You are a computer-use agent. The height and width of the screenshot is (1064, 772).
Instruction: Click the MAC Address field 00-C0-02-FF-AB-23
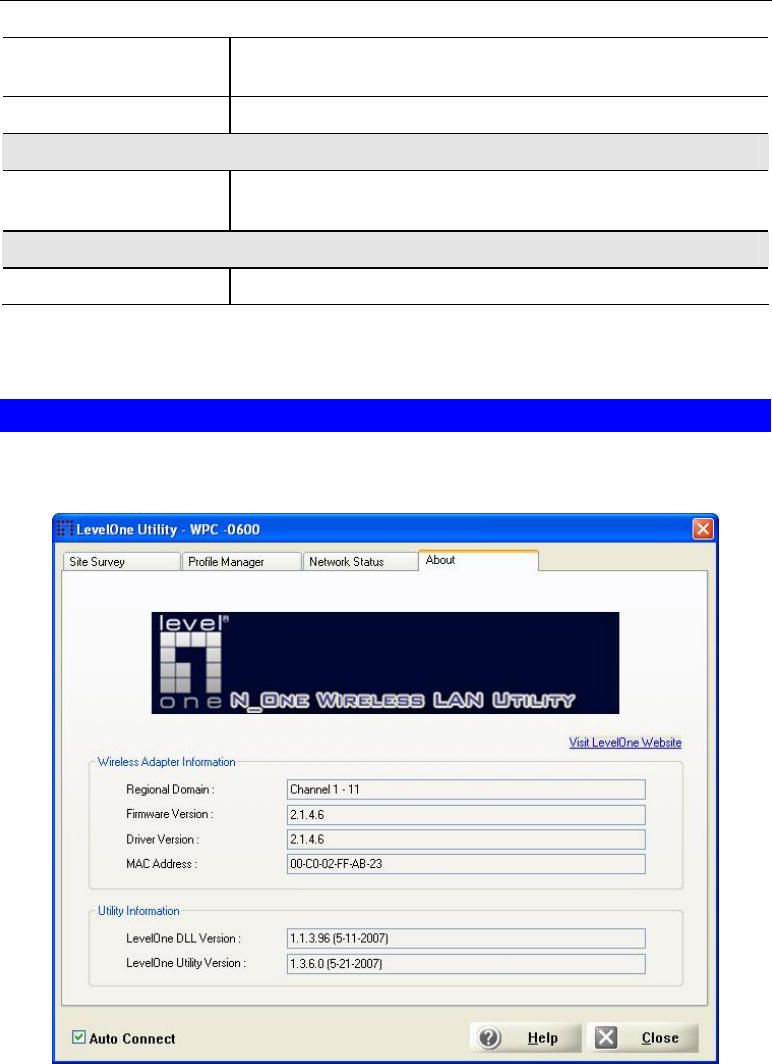tap(466, 864)
